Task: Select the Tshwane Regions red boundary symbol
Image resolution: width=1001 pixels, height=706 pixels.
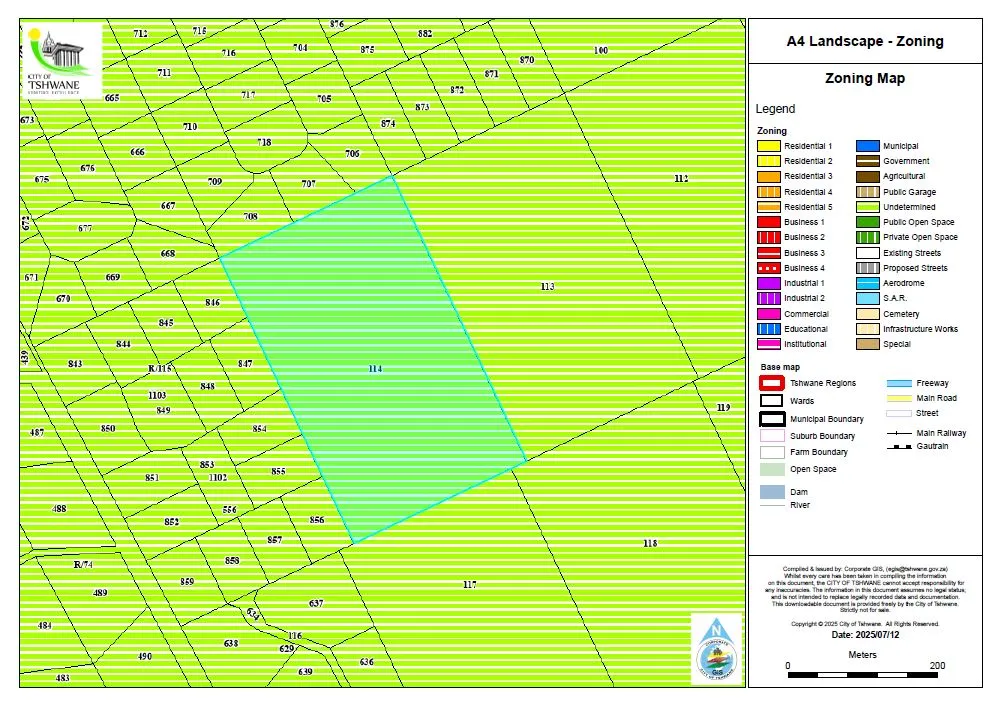Action: [x=771, y=383]
